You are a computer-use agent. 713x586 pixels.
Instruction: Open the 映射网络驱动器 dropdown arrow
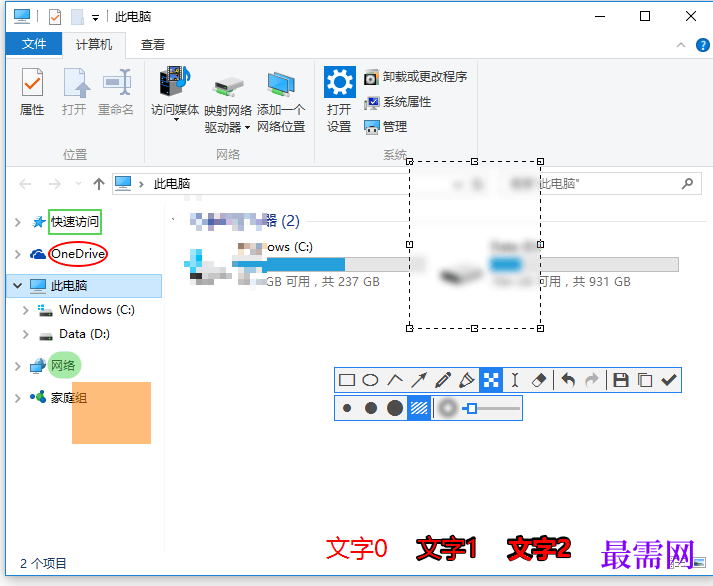(x=247, y=127)
